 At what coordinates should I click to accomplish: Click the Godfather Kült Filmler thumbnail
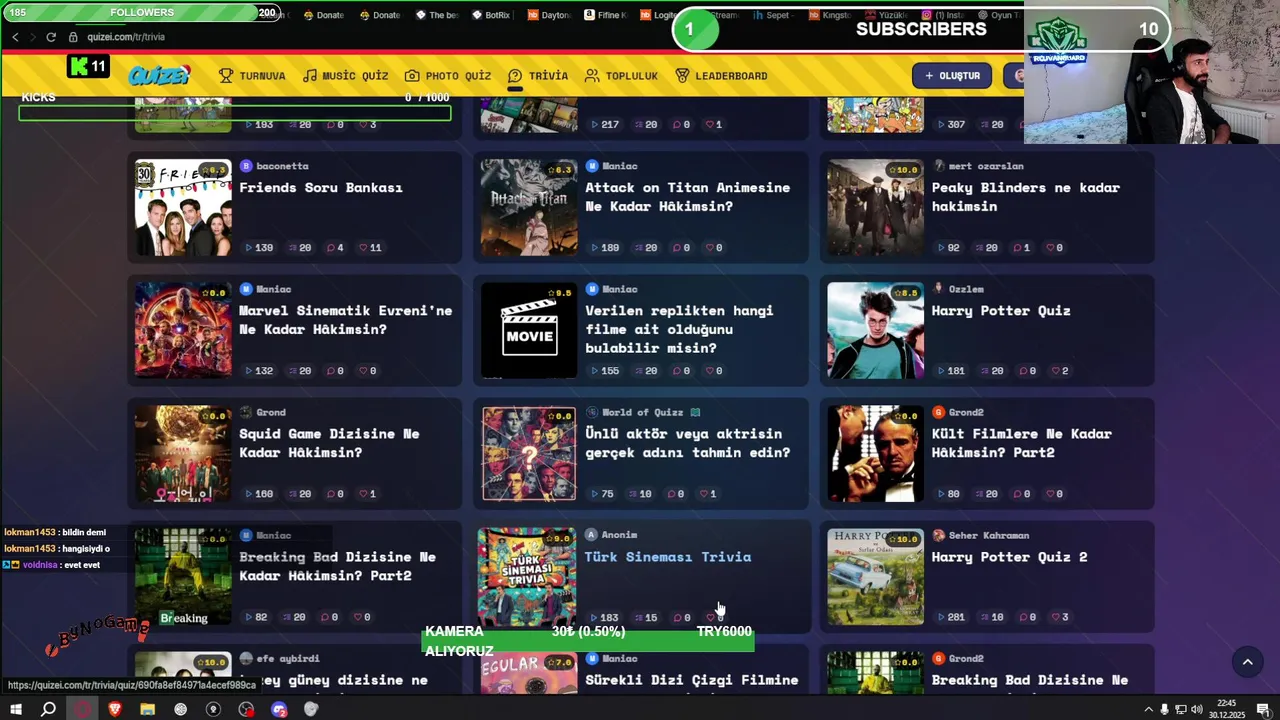[875, 454]
